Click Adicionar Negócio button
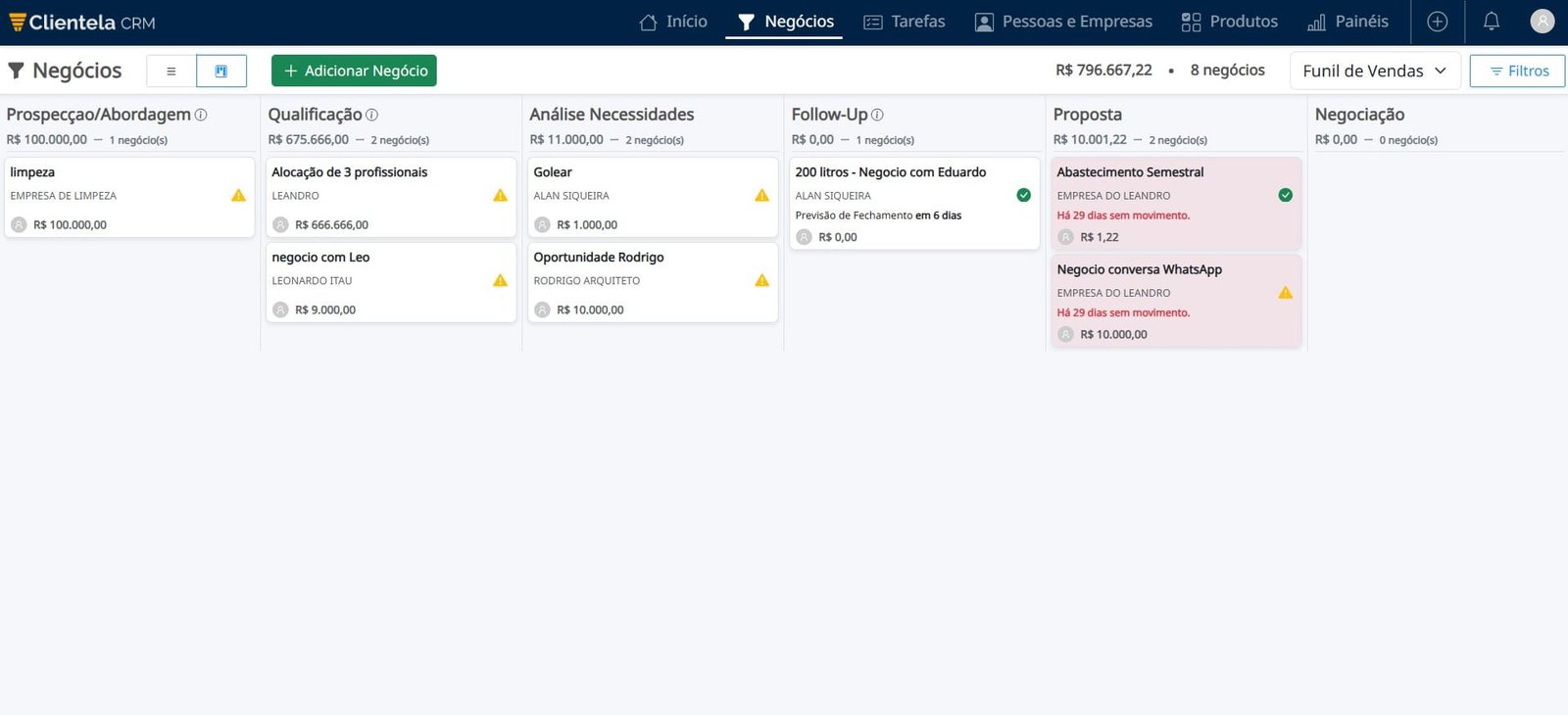This screenshot has width=1568, height=715. point(354,71)
